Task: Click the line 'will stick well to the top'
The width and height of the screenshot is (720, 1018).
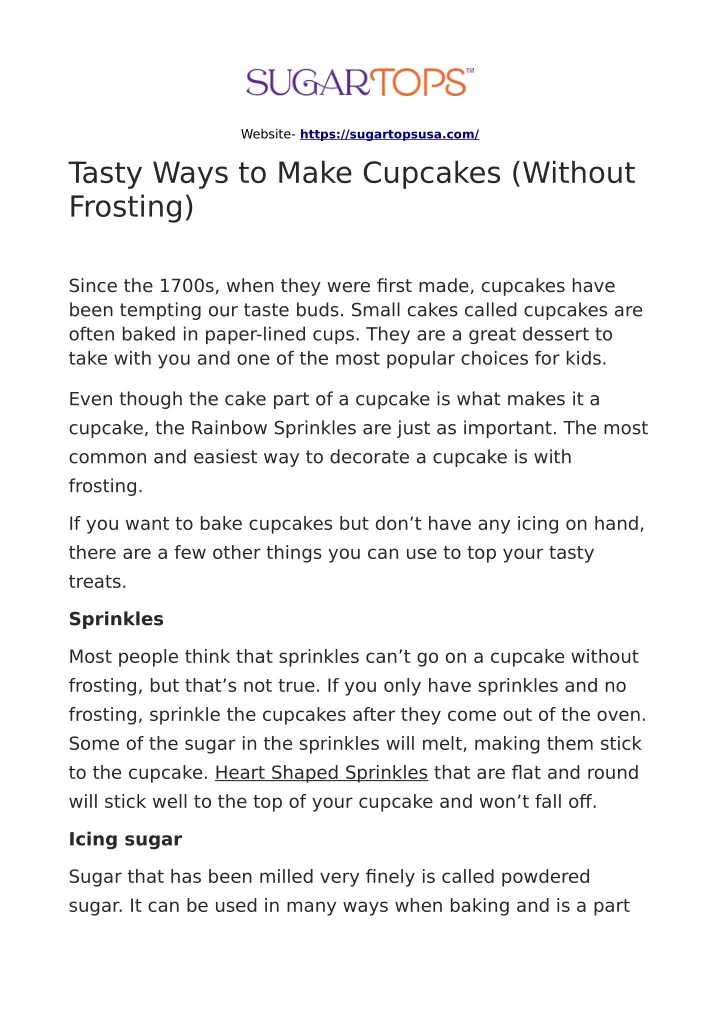Action: coord(332,802)
